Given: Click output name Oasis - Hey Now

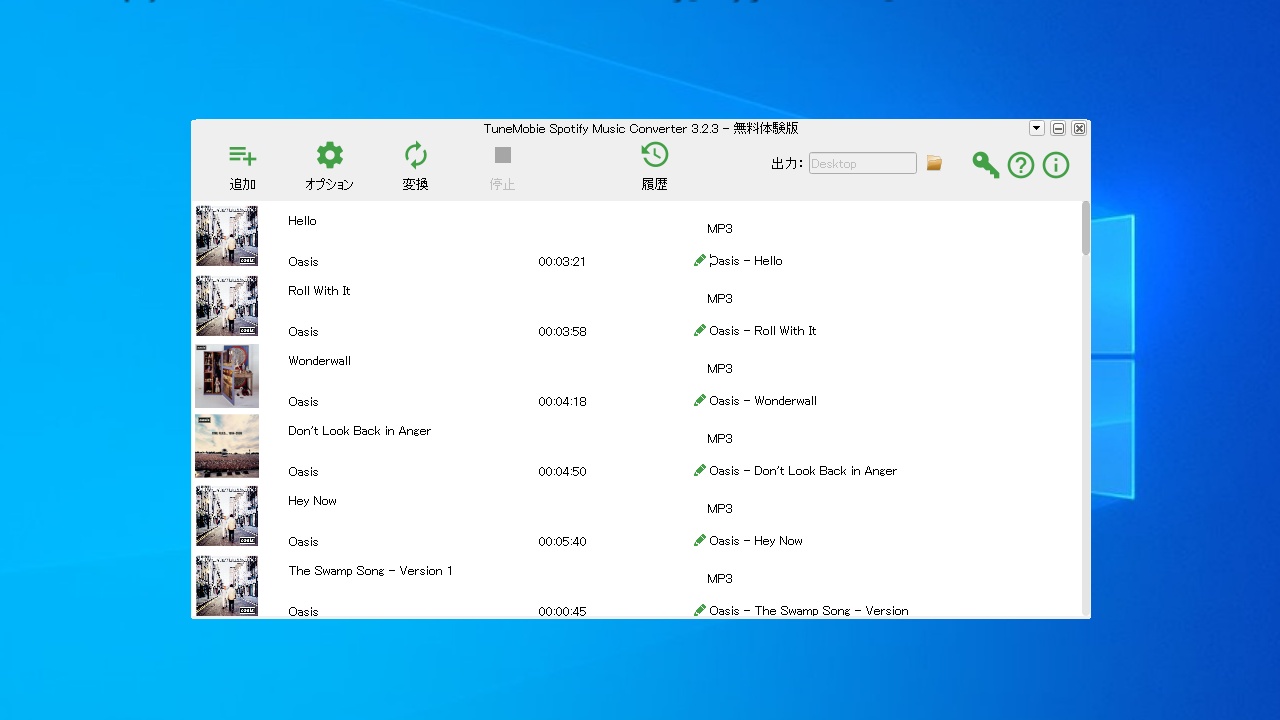Looking at the screenshot, I should (x=756, y=541).
